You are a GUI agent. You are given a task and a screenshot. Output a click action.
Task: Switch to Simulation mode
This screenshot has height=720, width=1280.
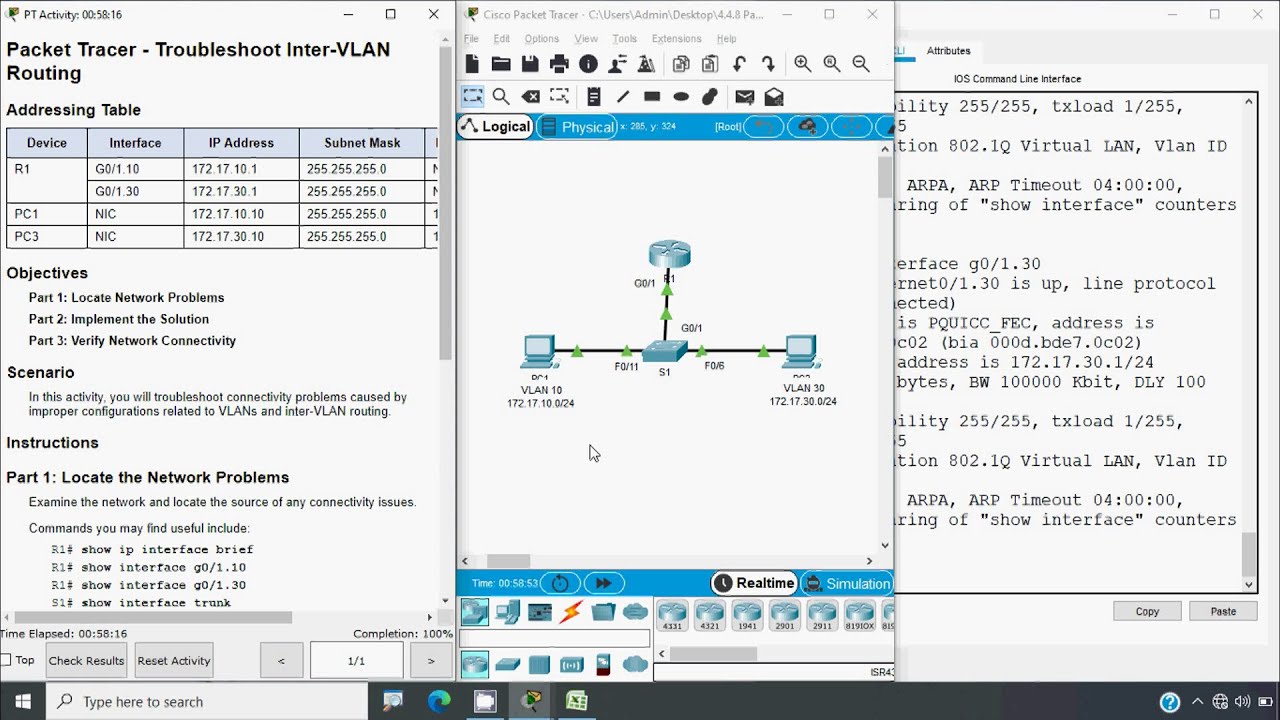(846, 583)
